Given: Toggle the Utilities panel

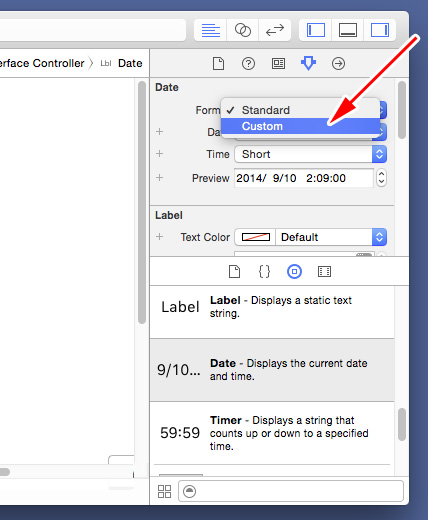Looking at the screenshot, I should 380,30.
